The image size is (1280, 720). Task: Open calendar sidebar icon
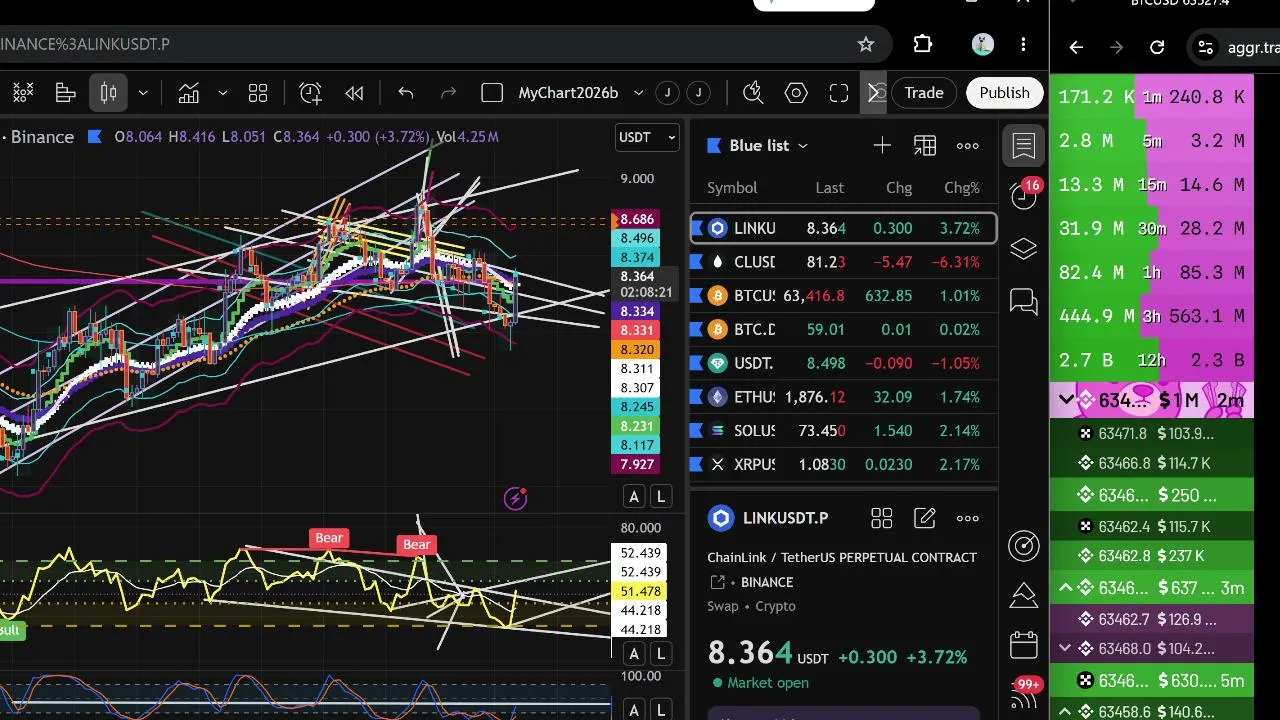point(1024,645)
